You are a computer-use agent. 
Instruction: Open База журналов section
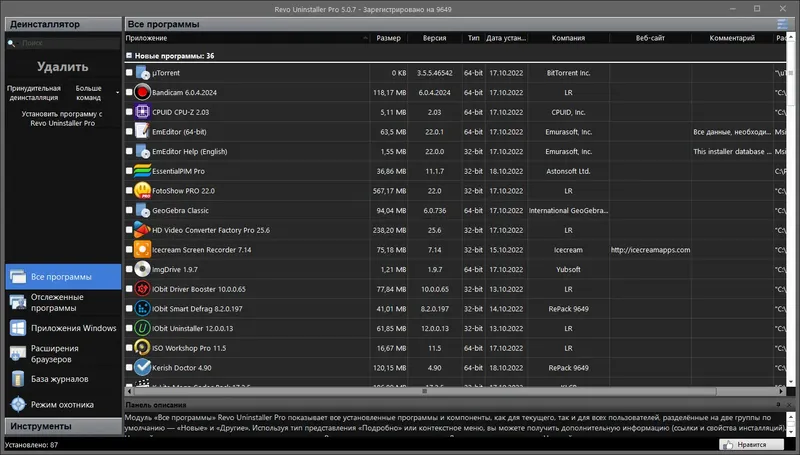coord(63,379)
